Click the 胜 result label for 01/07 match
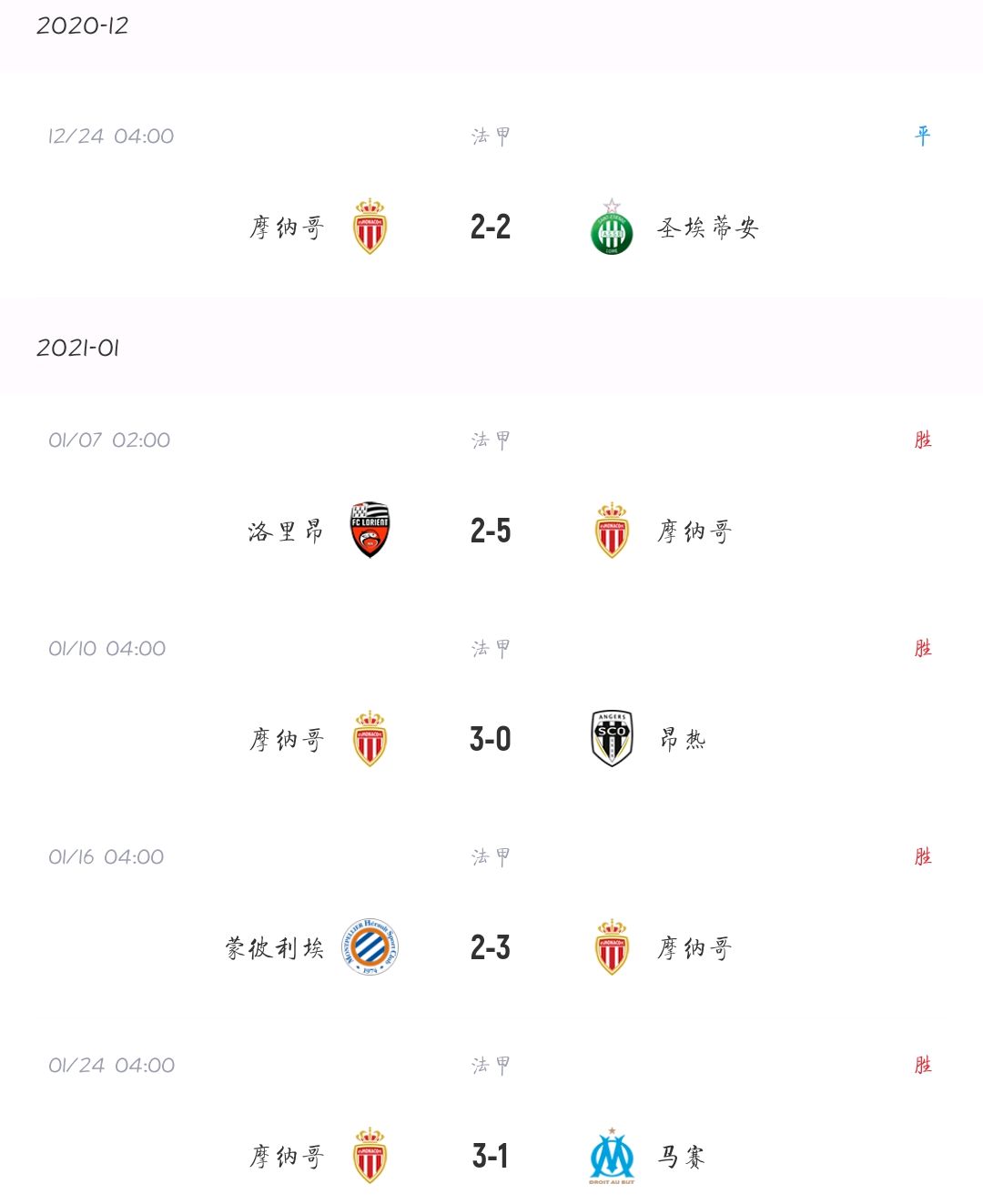This screenshot has width=983, height=1204. pos(923,440)
